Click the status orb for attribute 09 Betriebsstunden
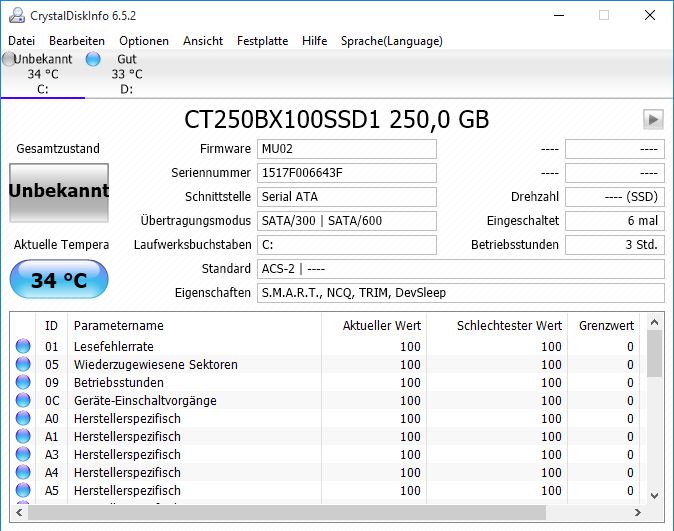This screenshot has width=674, height=531. pyautogui.click(x=23, y=382)
